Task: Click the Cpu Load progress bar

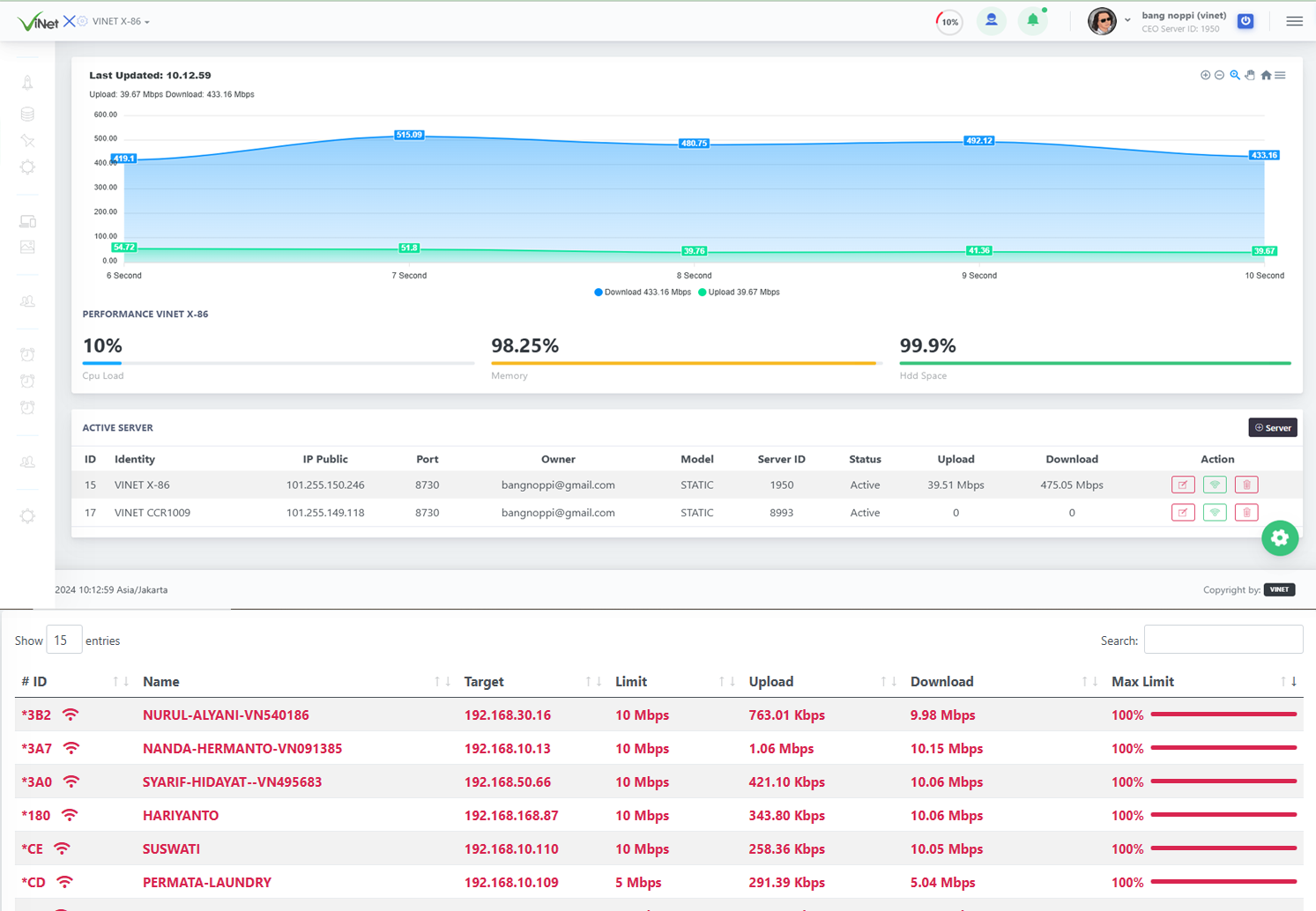Action: (x=279, y=363)
